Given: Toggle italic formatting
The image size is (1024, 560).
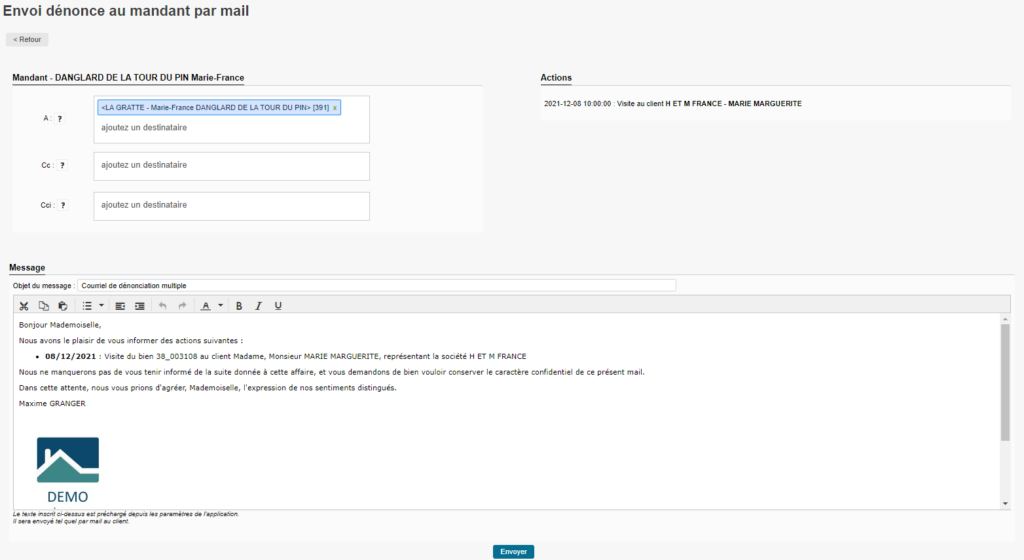Looking at the screenshot, I should [x=258, y=306].
